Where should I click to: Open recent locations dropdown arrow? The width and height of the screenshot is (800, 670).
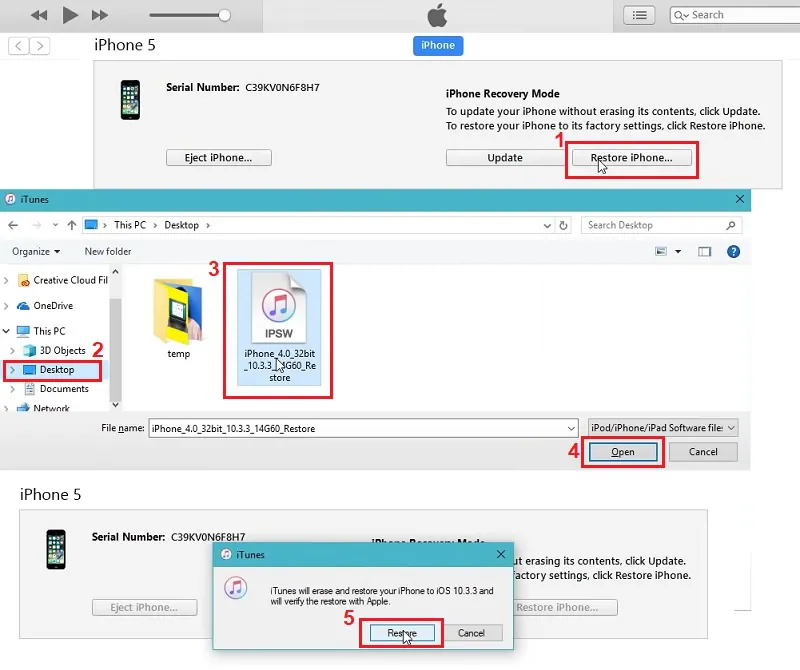pos(55,225)
